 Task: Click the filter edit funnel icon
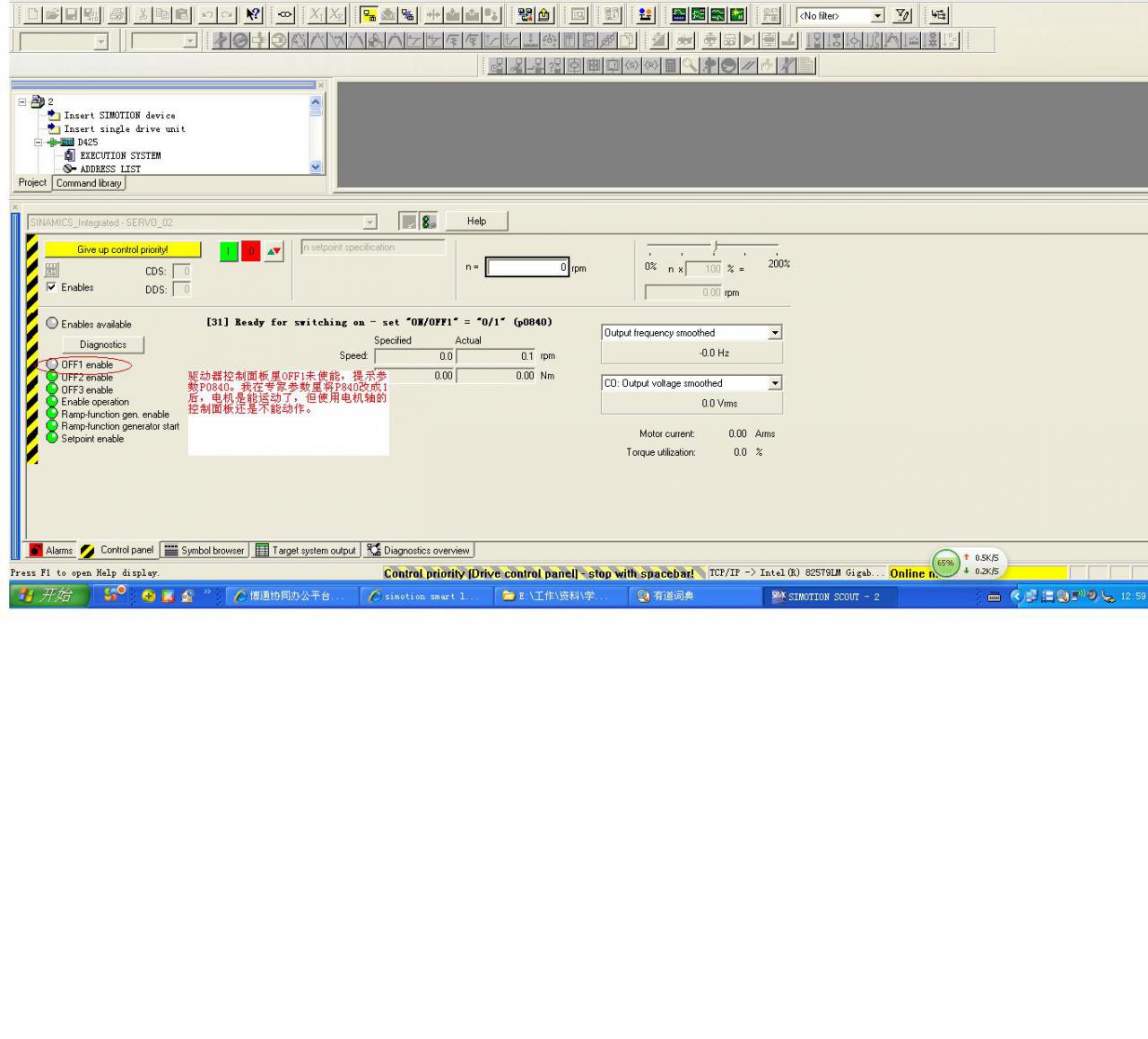point(903,15)
